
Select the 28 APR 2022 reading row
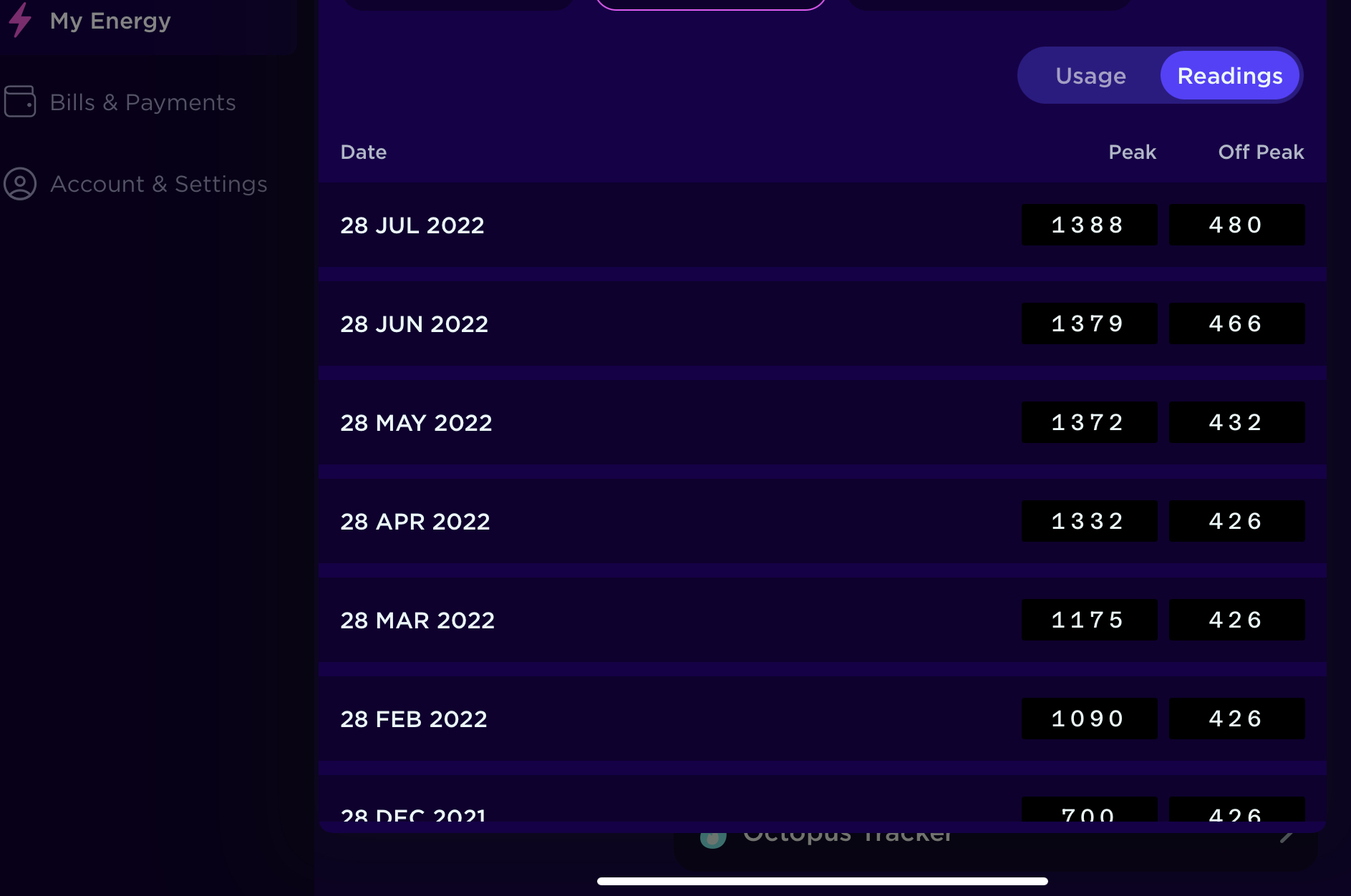point(822,521)
